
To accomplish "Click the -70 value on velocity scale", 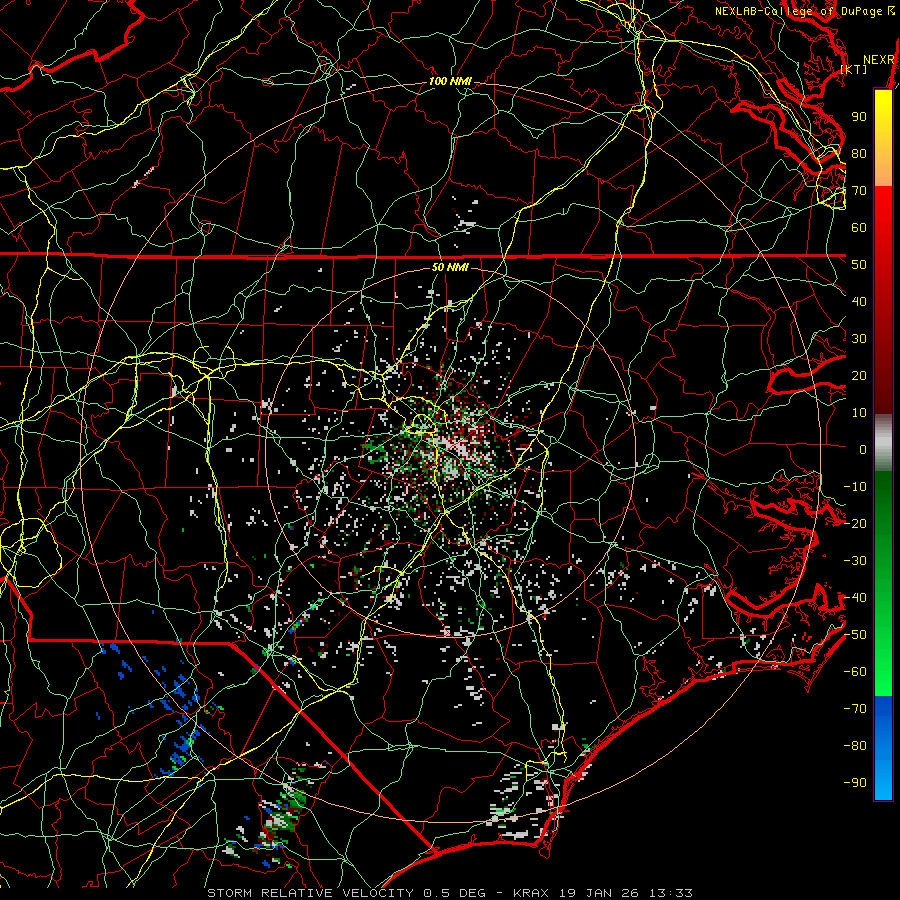I will [855, 709].
